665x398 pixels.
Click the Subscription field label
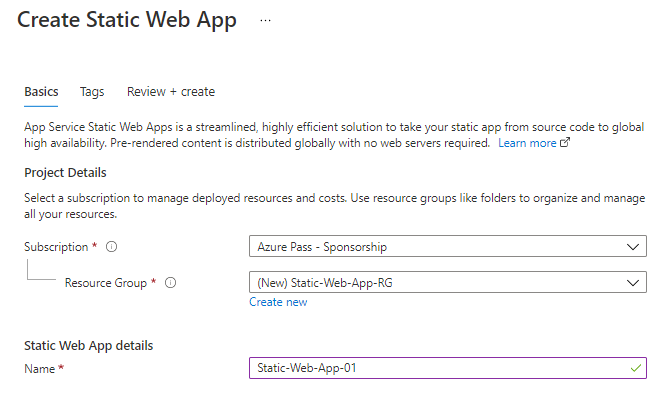[x=56, y=247]
